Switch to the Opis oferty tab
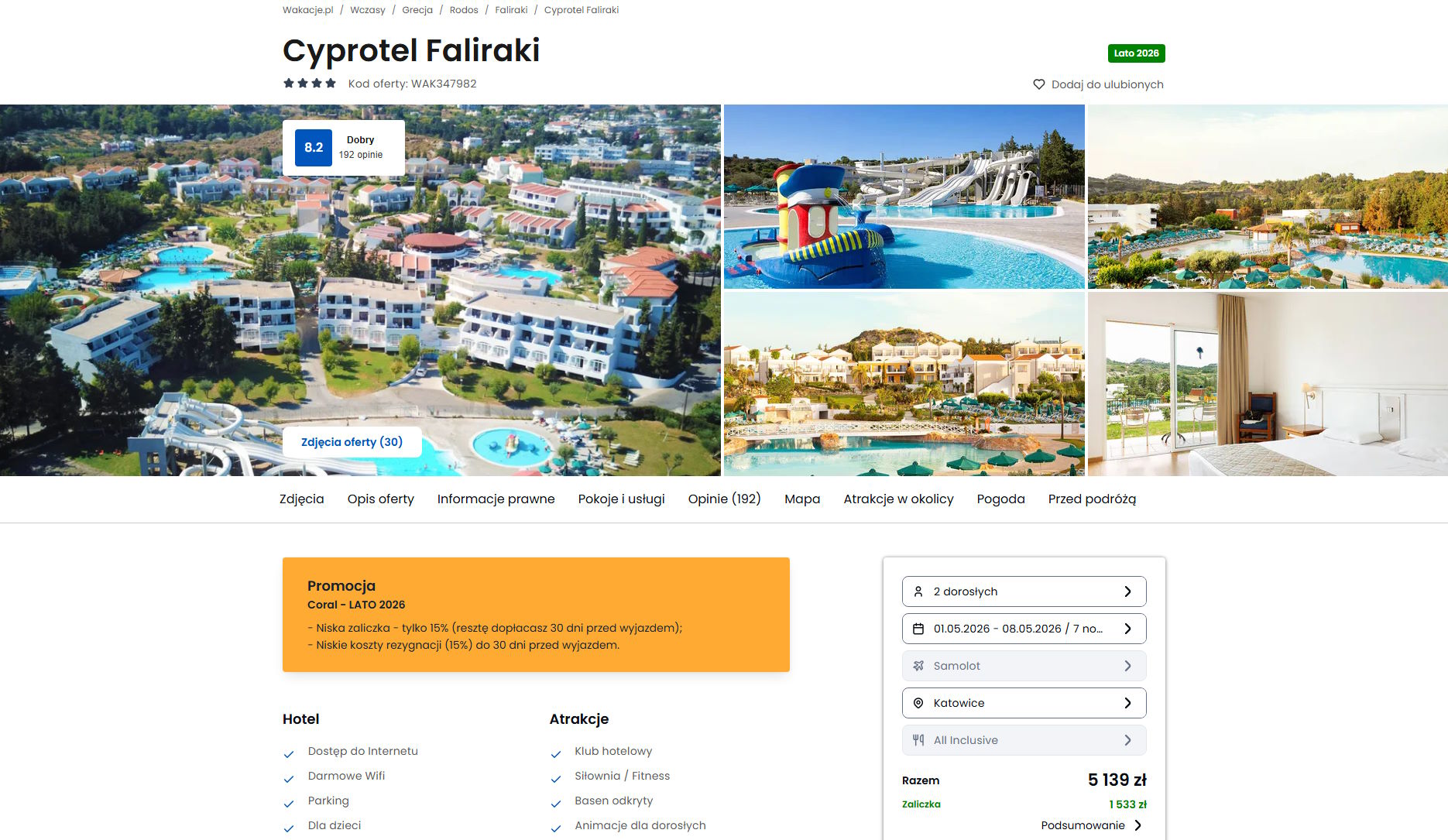The height and width of the screenshot is (840, 1448). [x=380, y=499]
